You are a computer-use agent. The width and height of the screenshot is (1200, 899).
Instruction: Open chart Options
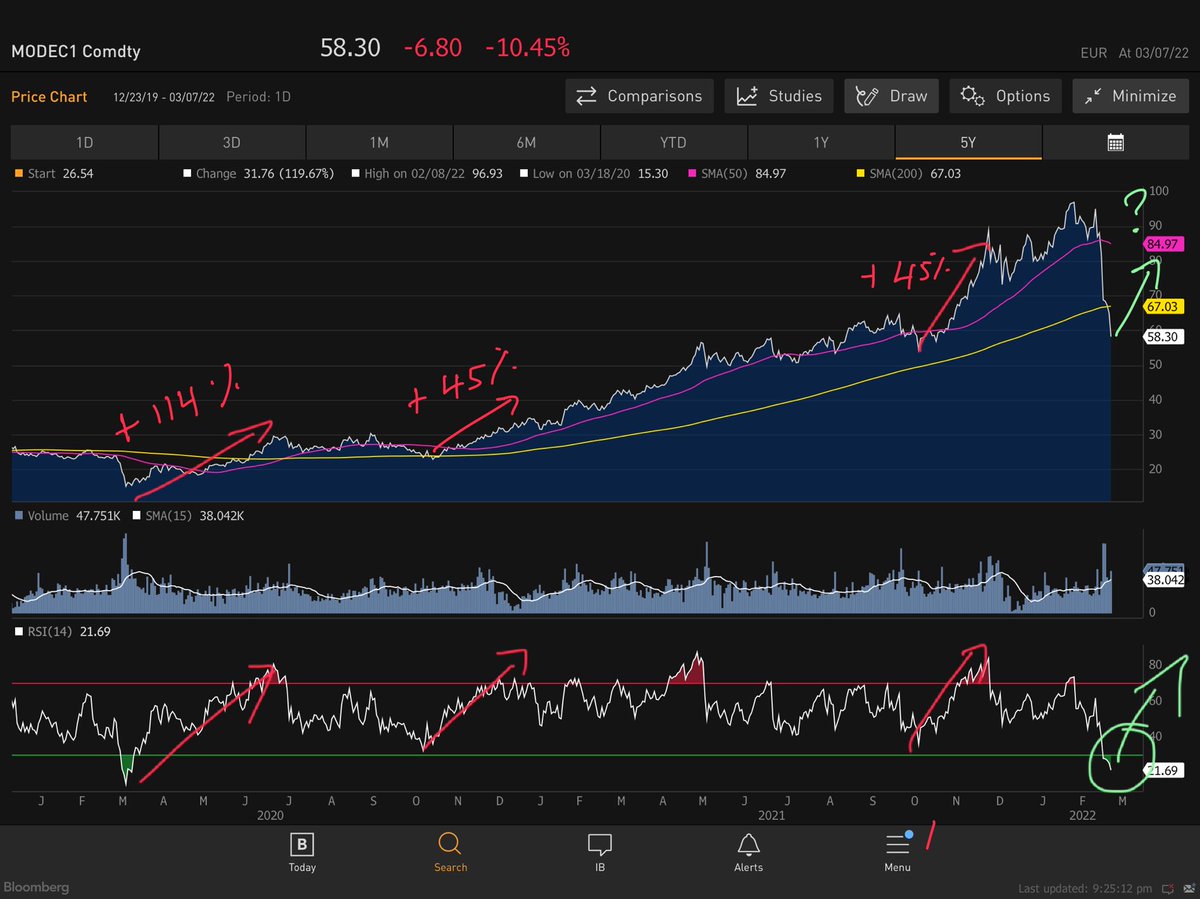1006,96
